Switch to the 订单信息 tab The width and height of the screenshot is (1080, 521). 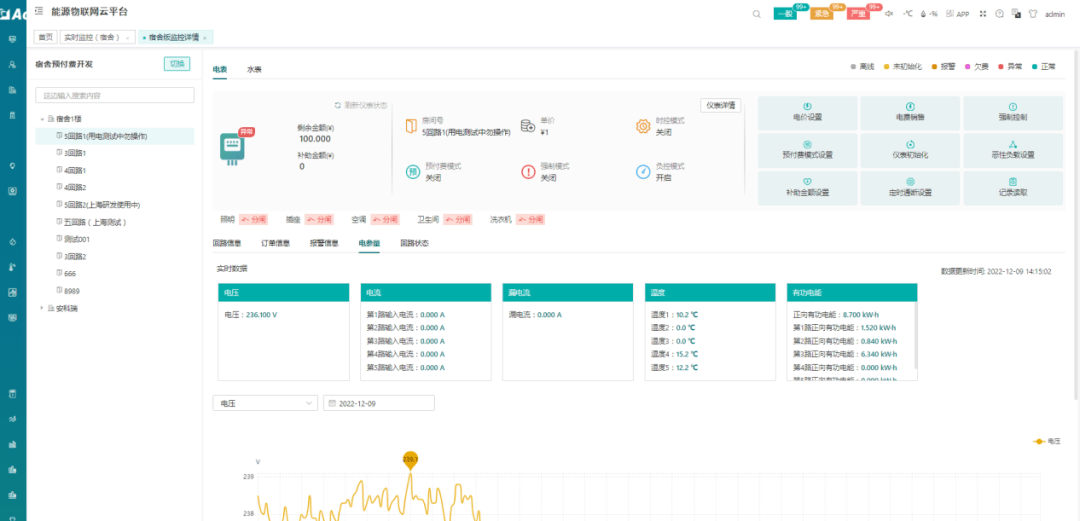click(x=275, y=243)
